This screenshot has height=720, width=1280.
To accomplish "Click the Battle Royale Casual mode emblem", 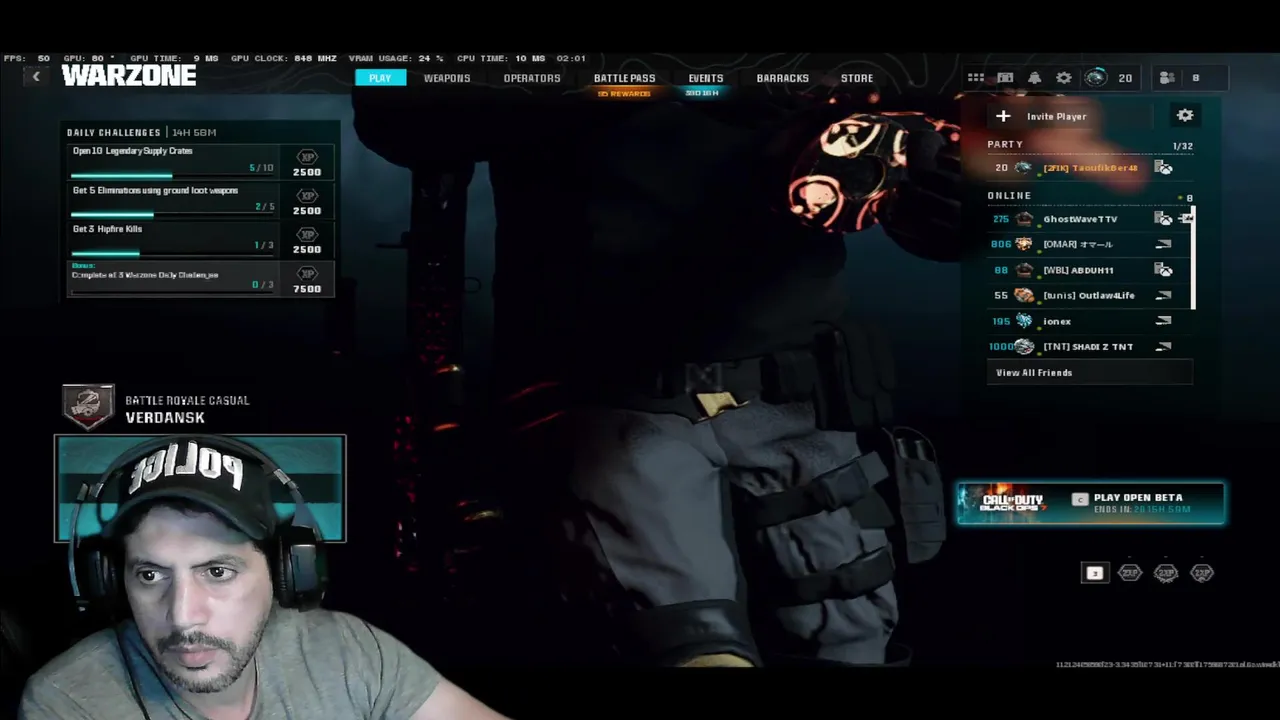I will point(88,408).
